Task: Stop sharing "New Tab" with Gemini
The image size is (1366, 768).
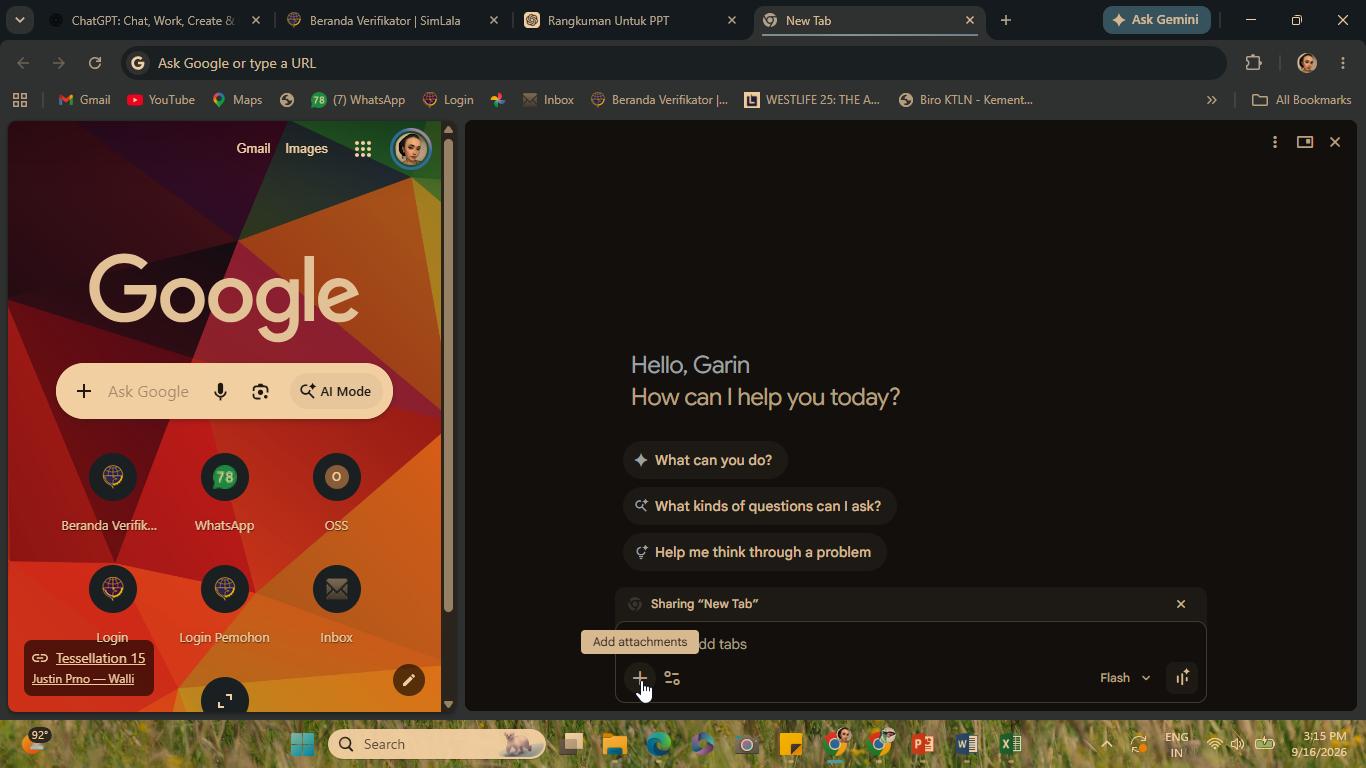Action: tap(1181, 604)
